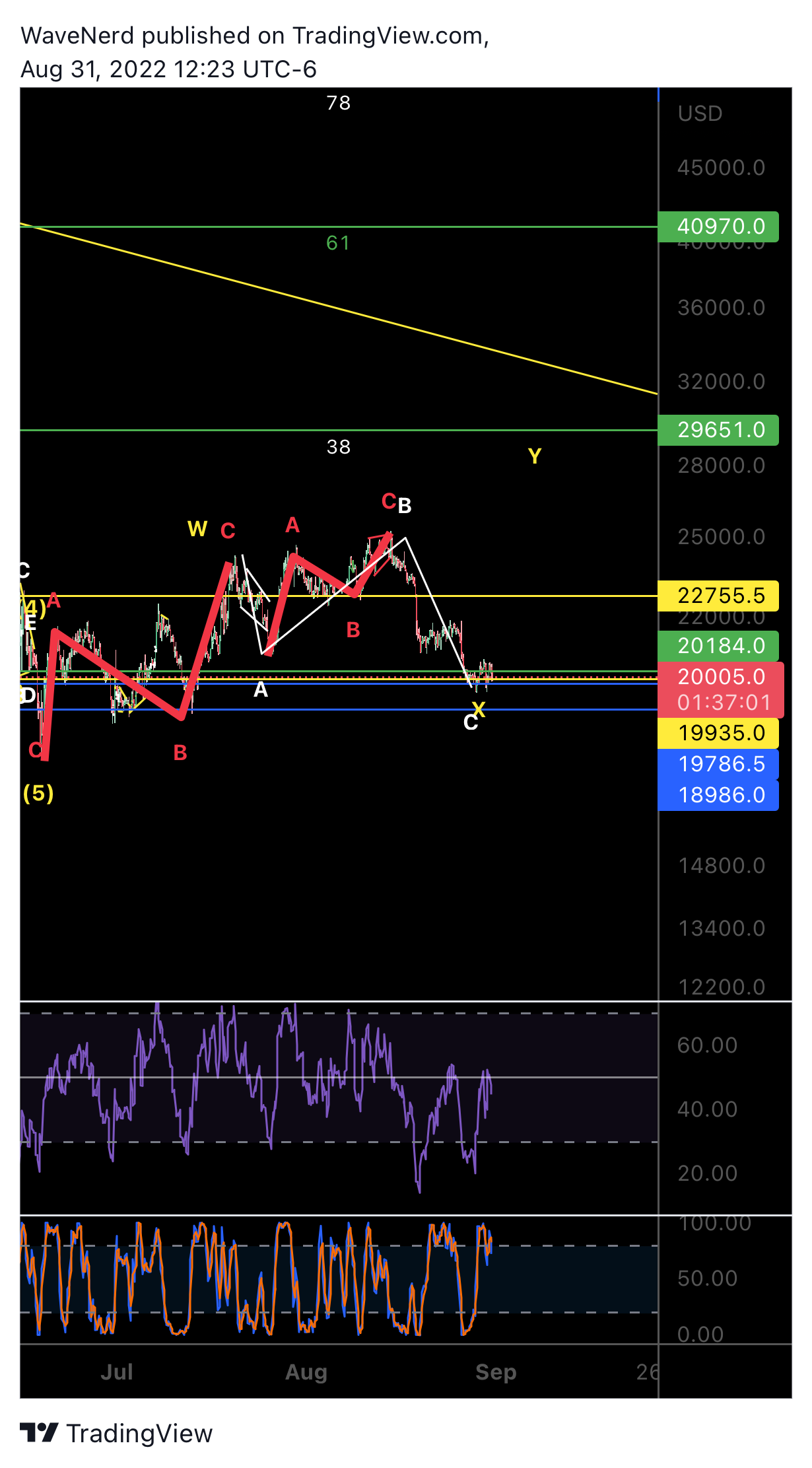Image resolution: width=812 pixels, height=1468 pixels.
Task: Click the red 20005.0 current price label
Action: pos(721,677)
